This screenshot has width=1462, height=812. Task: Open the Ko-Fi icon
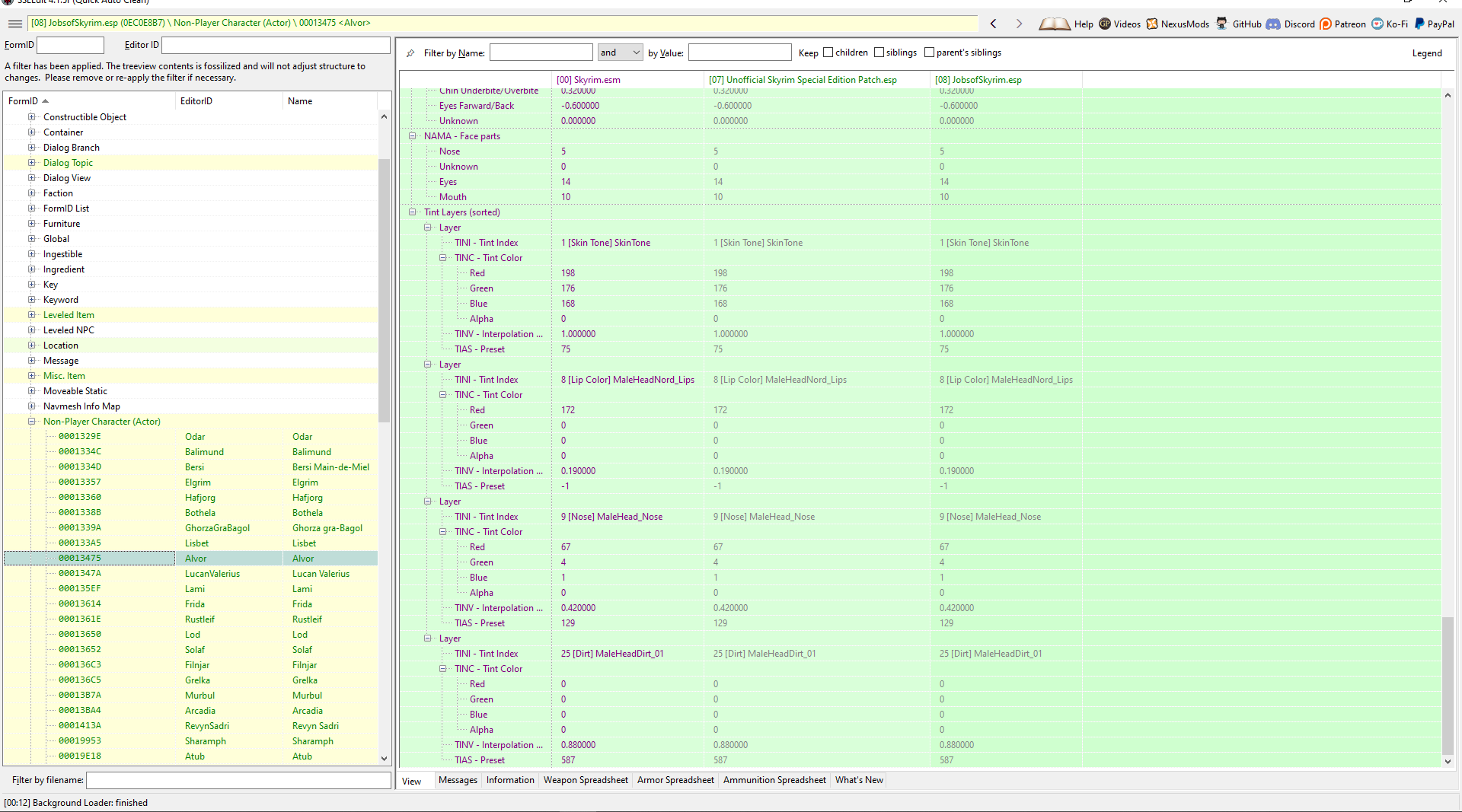(x=1377, y=24)
